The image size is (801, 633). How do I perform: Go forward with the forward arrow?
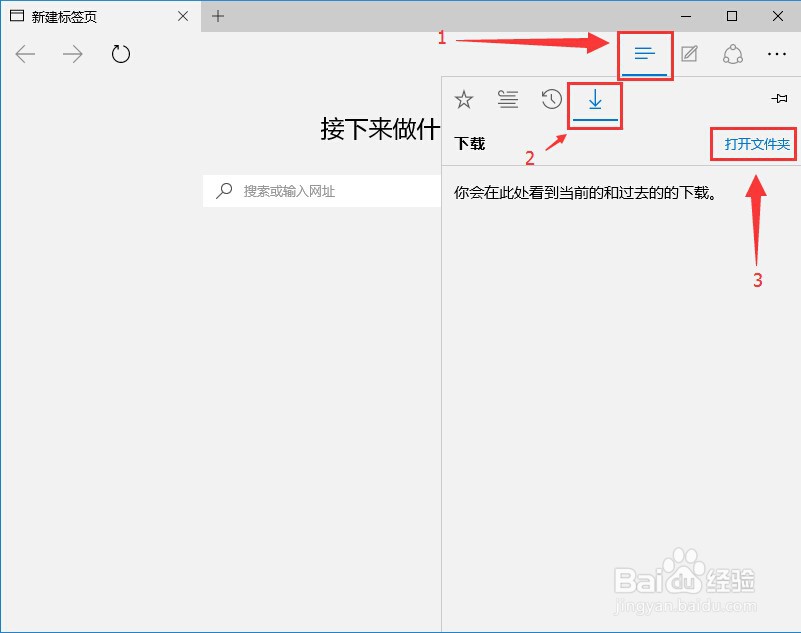pyautogui.click(x=73, y=54)
